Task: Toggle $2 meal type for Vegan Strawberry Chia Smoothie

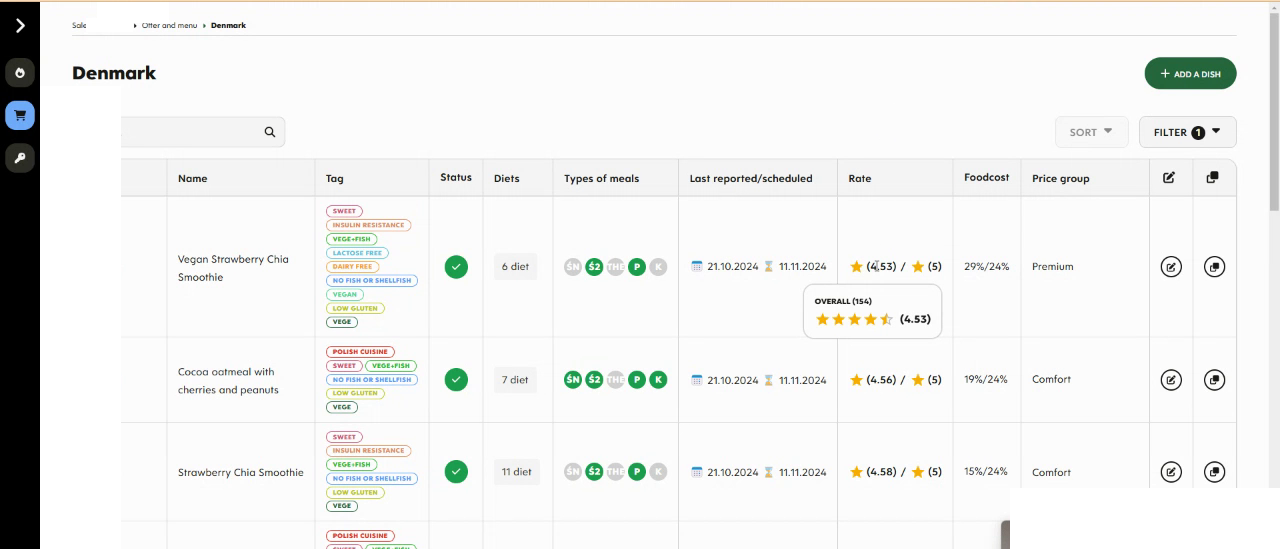Action: coord(594,267)
